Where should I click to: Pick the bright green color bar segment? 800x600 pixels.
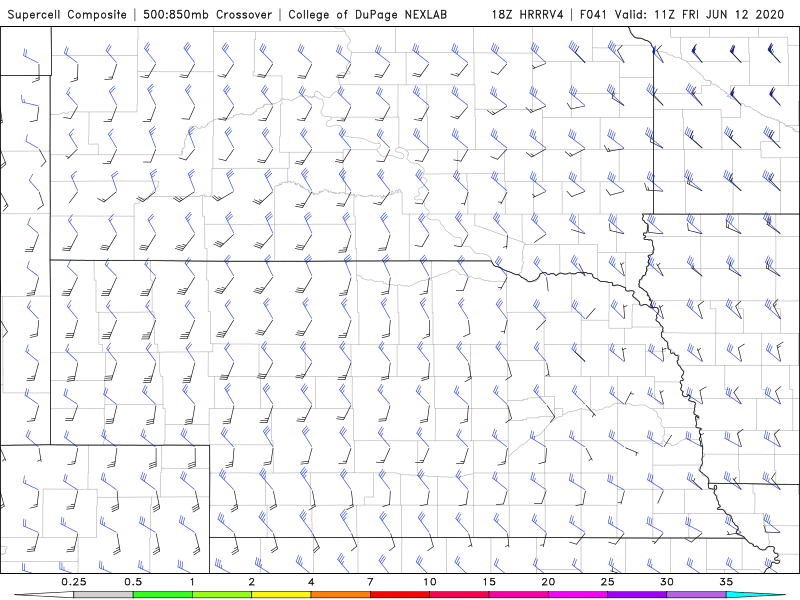(163, 595)
